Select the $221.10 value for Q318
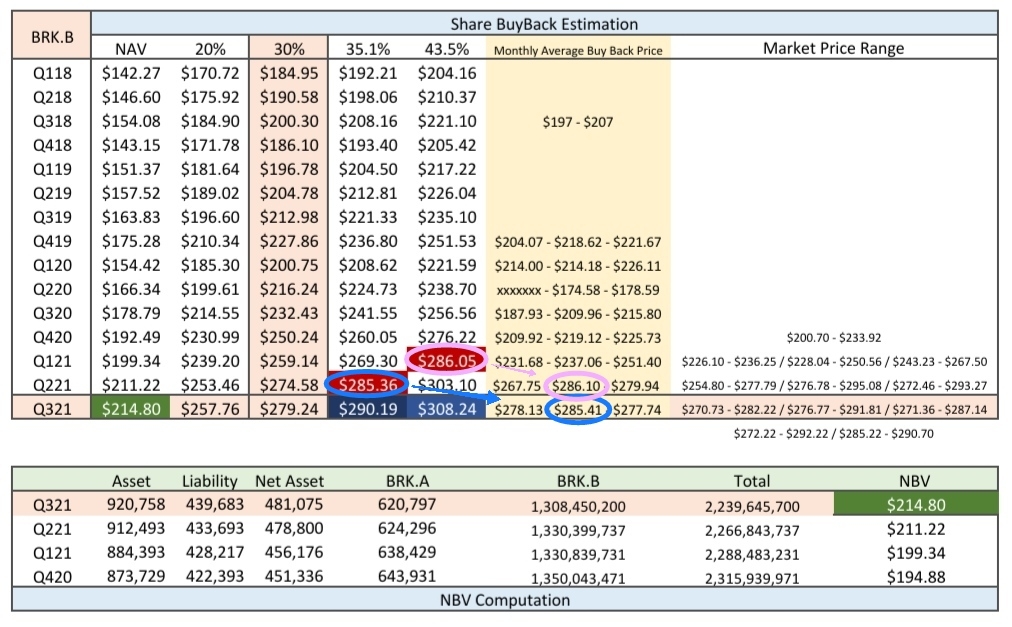This screenshot has height=627, width=1012. point(447,121)
